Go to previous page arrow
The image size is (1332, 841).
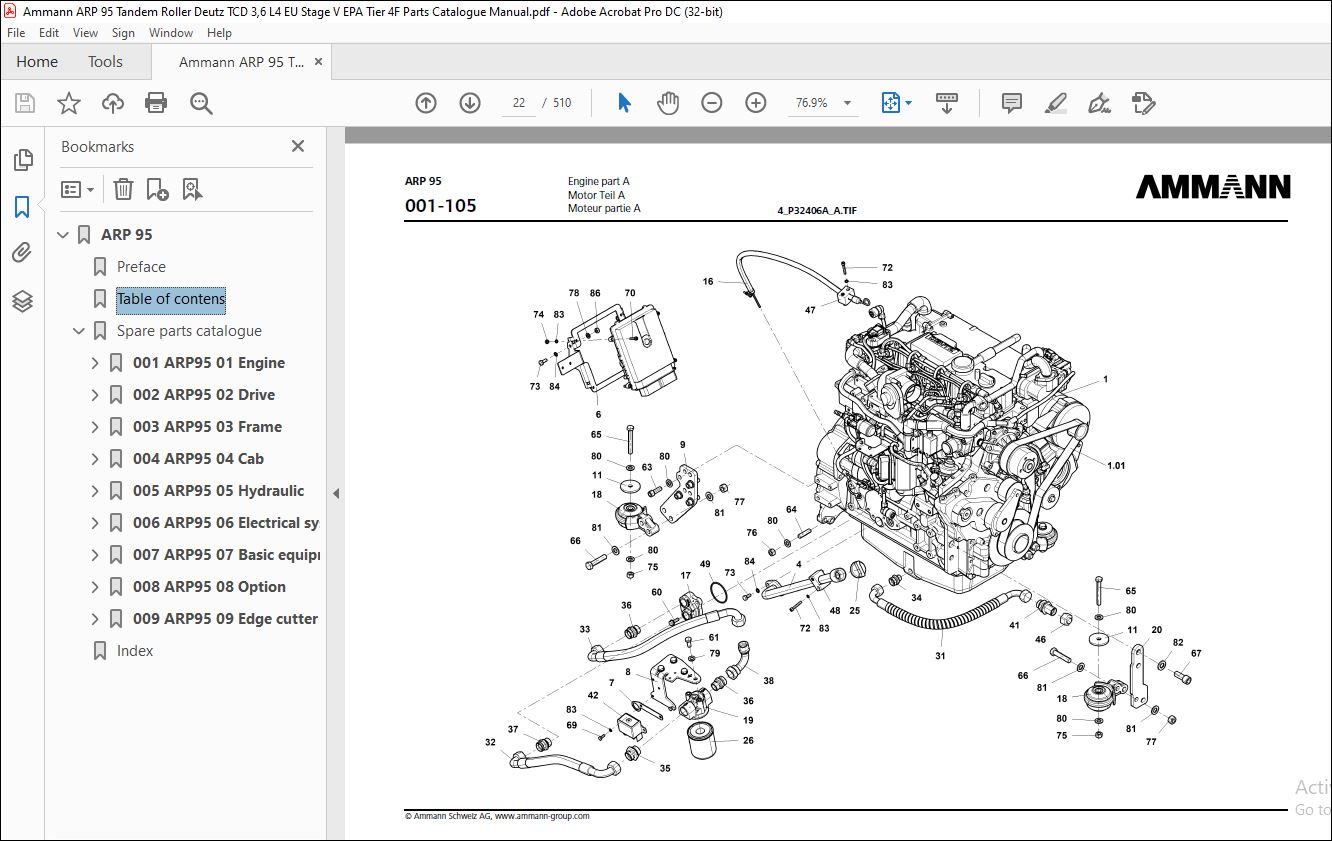tap(426, 103)
